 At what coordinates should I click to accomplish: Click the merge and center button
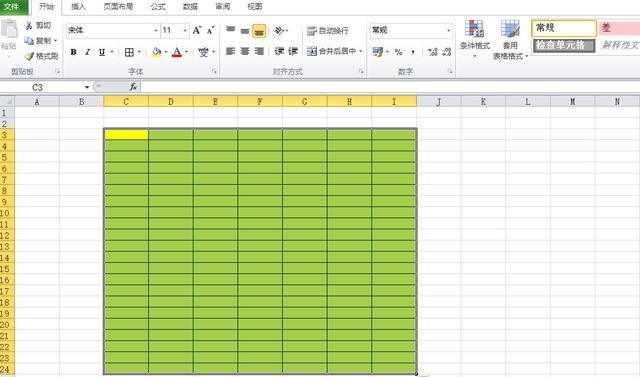(331, 51)
